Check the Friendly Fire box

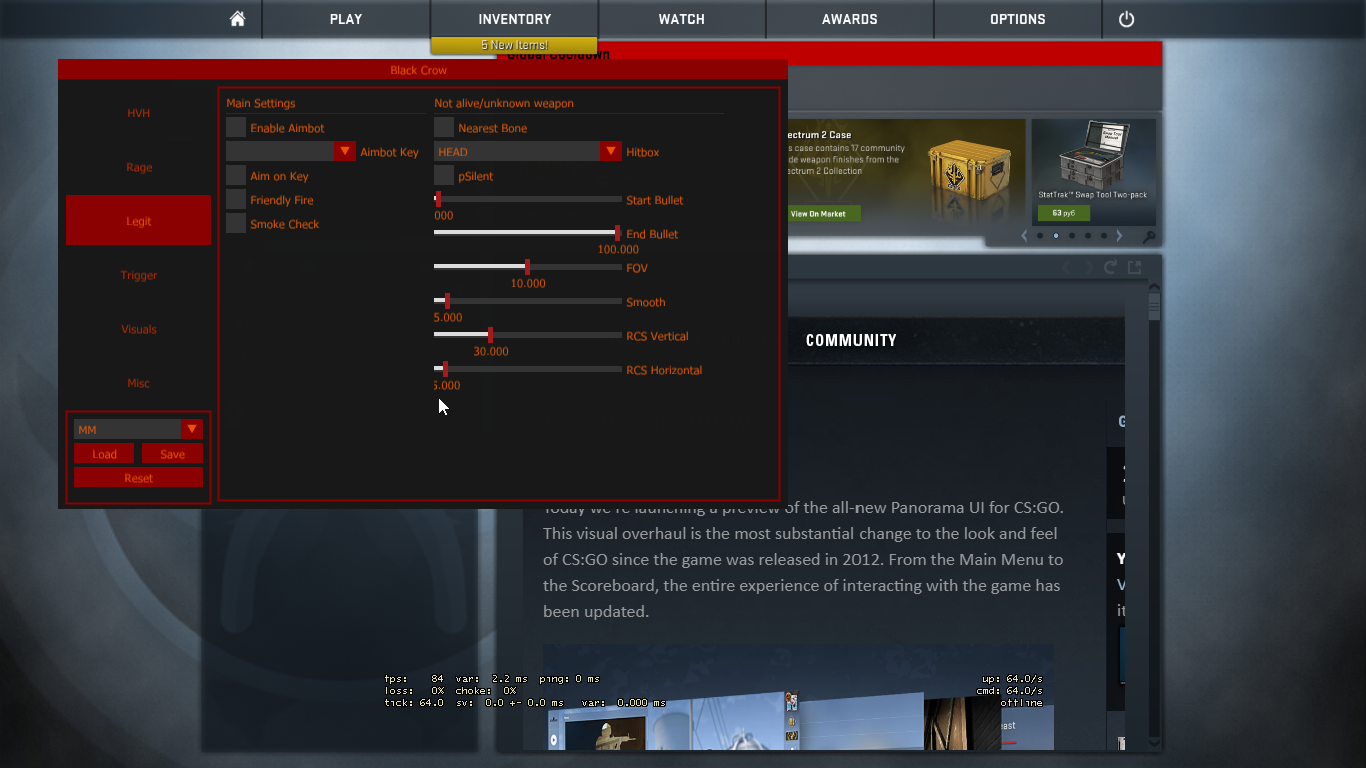click(236, 200)
